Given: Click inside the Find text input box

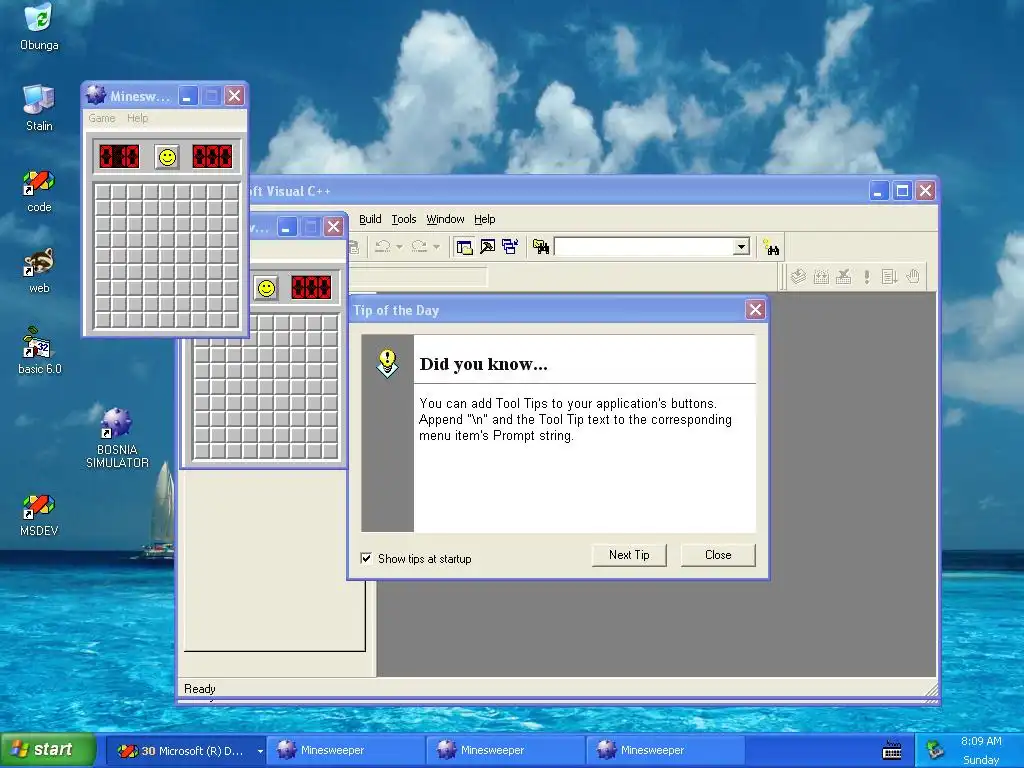Looking at the screenshot, I should 644,247.
